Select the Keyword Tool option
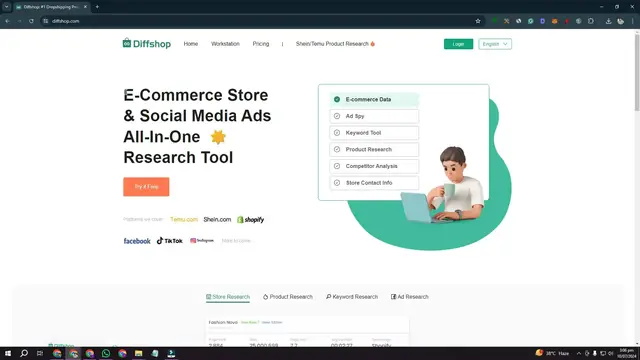The image size is (640, 360). 374,133
